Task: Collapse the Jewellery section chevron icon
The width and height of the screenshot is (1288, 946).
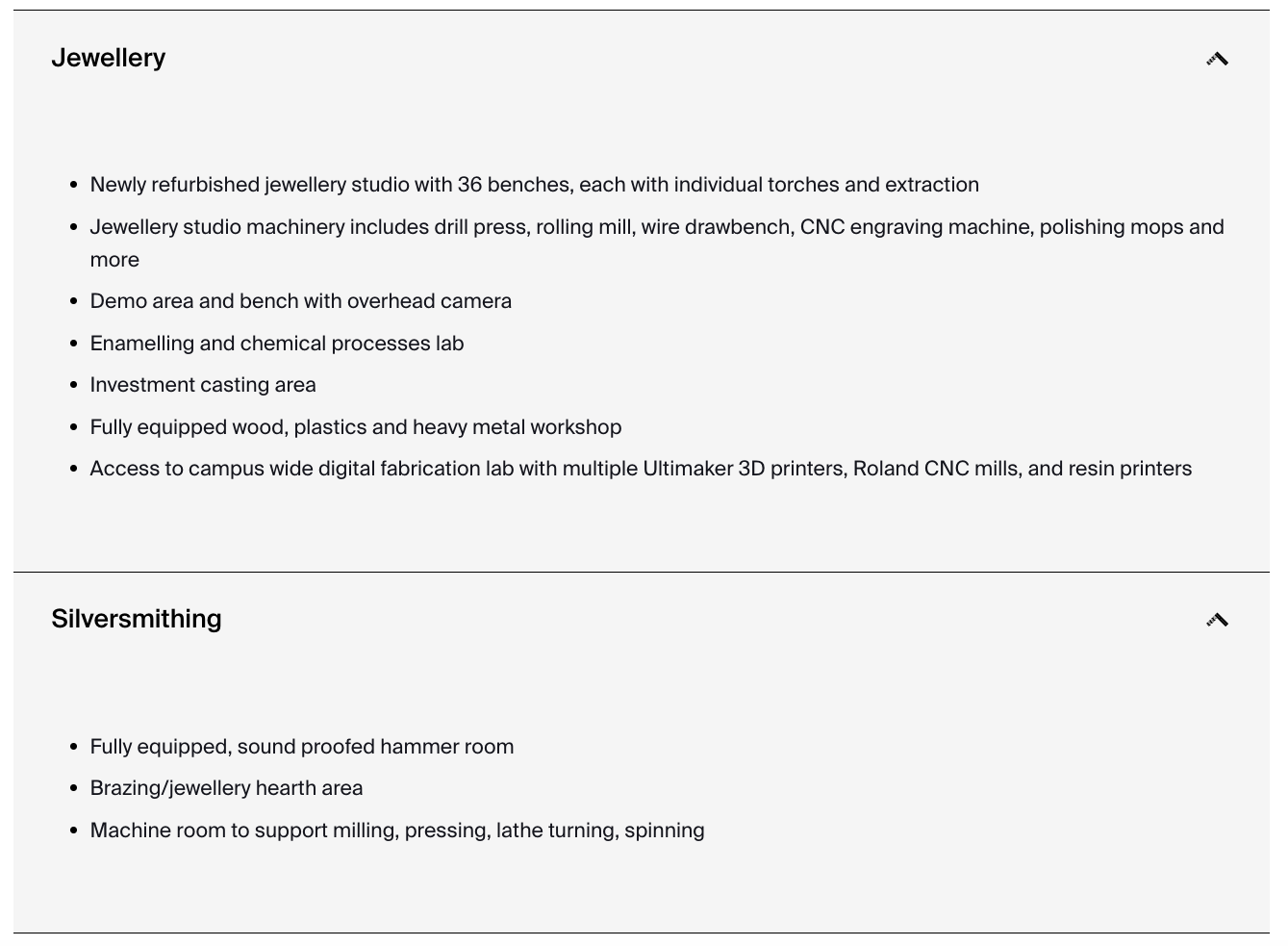Action: click(1217, 59)
